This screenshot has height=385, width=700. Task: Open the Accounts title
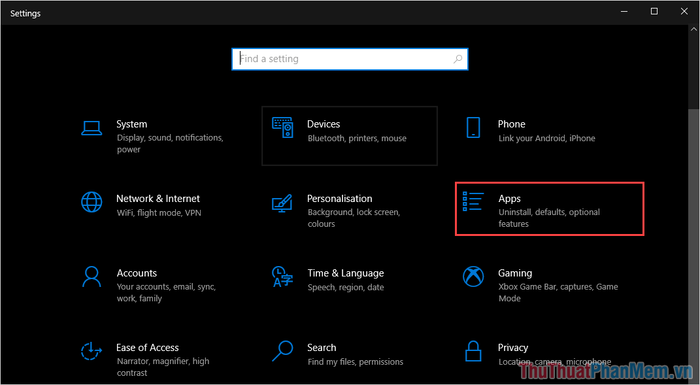click(x=137, y=273)
